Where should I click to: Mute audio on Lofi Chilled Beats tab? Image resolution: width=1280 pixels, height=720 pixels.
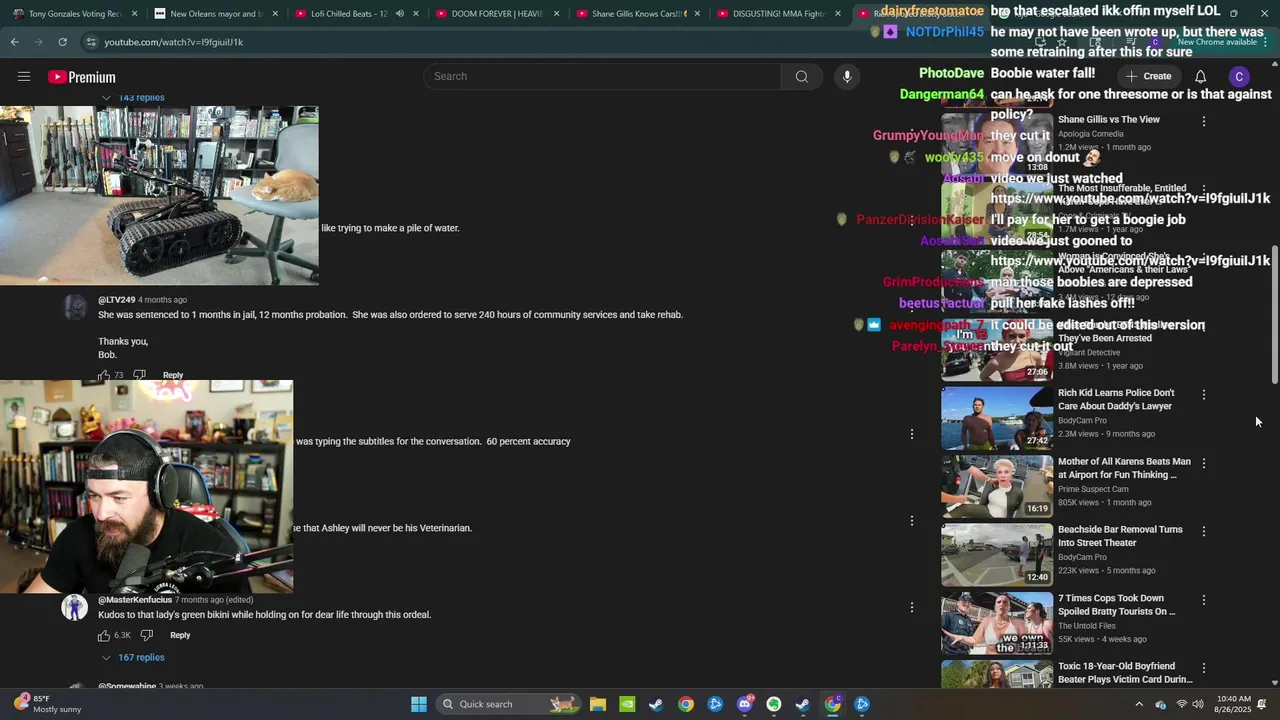pos(399,14)
